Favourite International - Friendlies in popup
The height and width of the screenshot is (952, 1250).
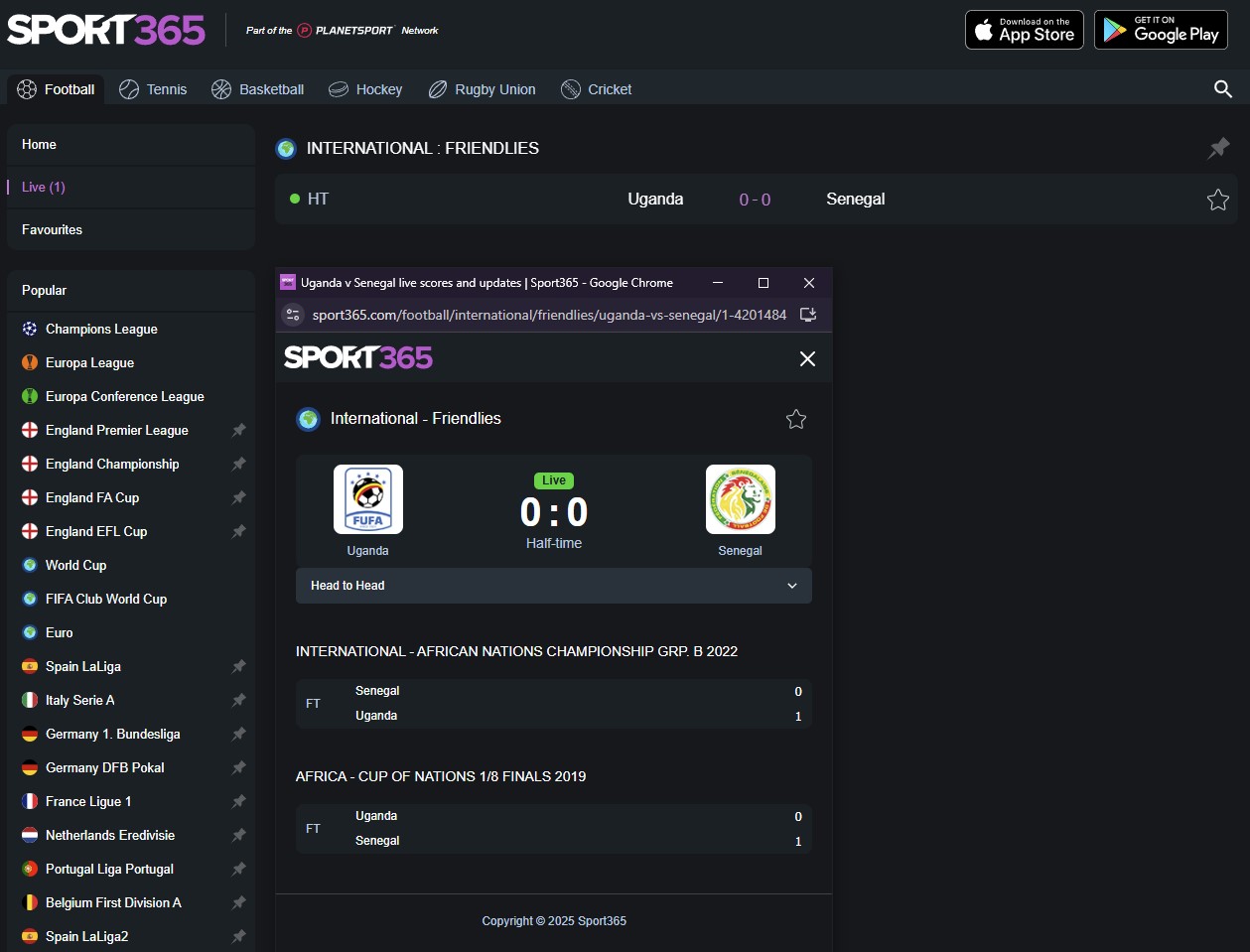point(796,419)
